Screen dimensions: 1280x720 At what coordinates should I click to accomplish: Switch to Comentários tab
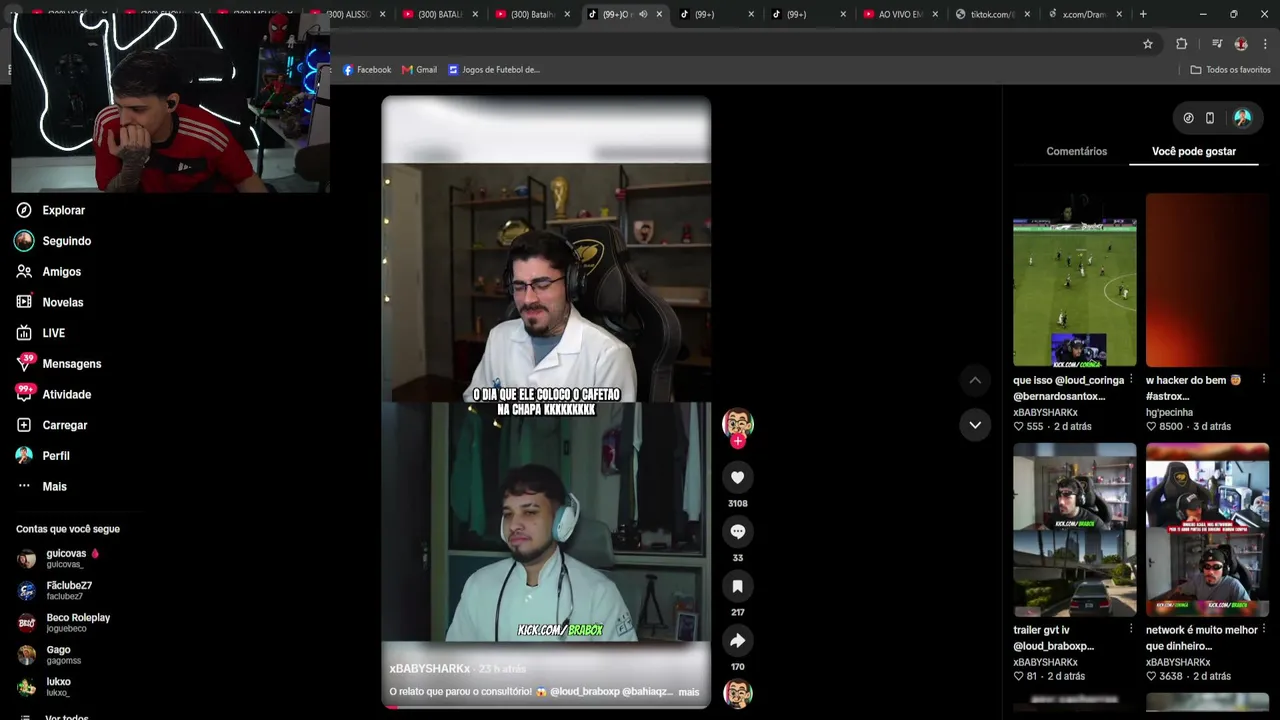tap(1077, 151)
